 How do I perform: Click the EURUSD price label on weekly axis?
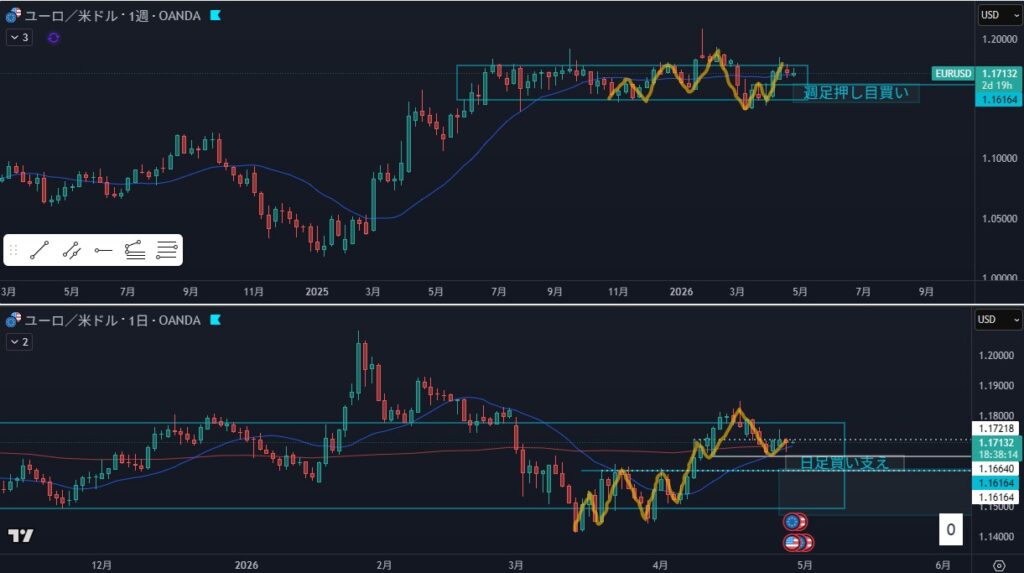click(952, 73)
